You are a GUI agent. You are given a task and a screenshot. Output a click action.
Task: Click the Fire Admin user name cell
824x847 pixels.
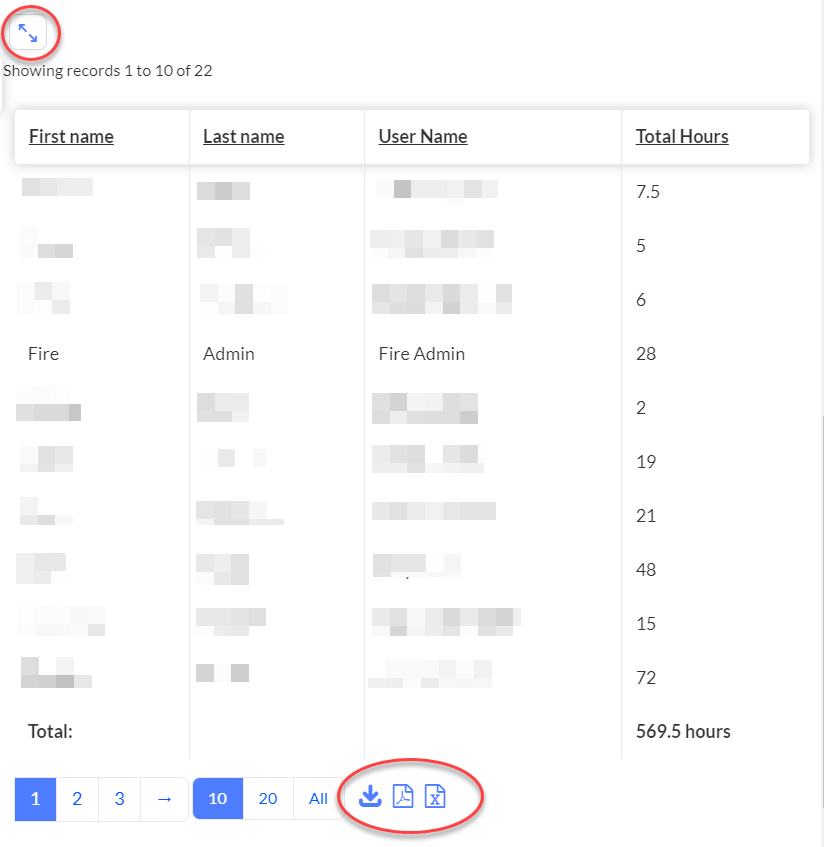[x=421, y=354]
